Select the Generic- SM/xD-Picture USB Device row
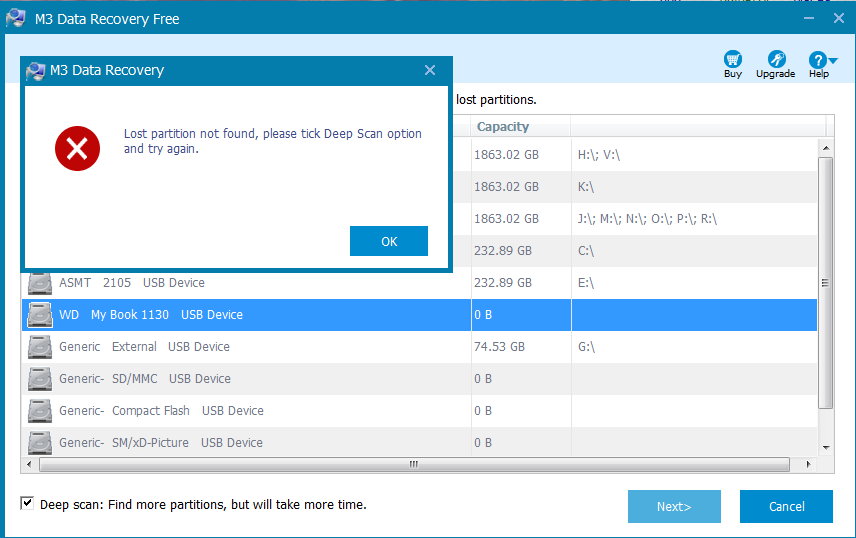Screen dimensions: 856x538 (x=419, y=442)
